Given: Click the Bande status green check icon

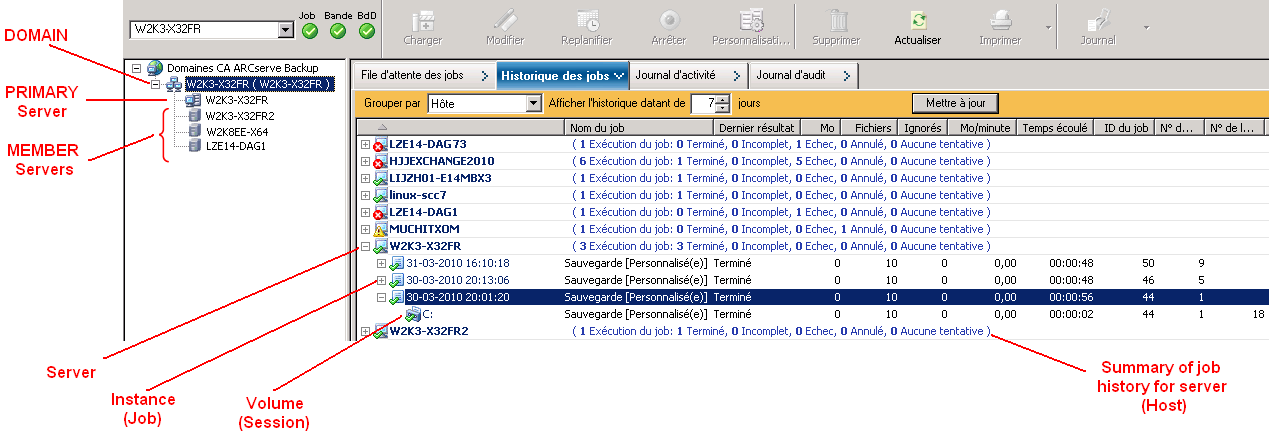Looking at the screenshot, I should (338, 31).
